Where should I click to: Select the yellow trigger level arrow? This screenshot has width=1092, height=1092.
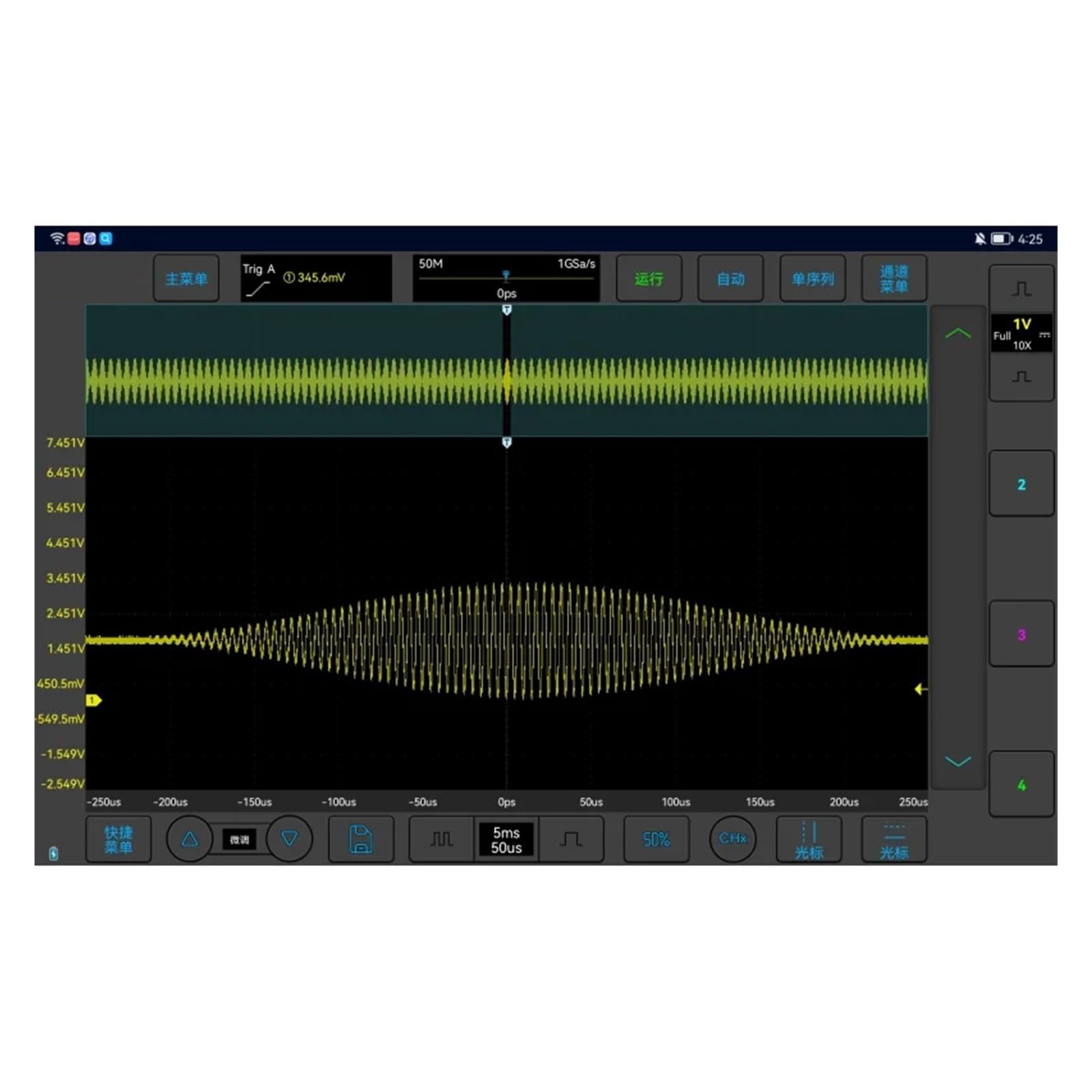pyautogui.click(x=921, y=689)
